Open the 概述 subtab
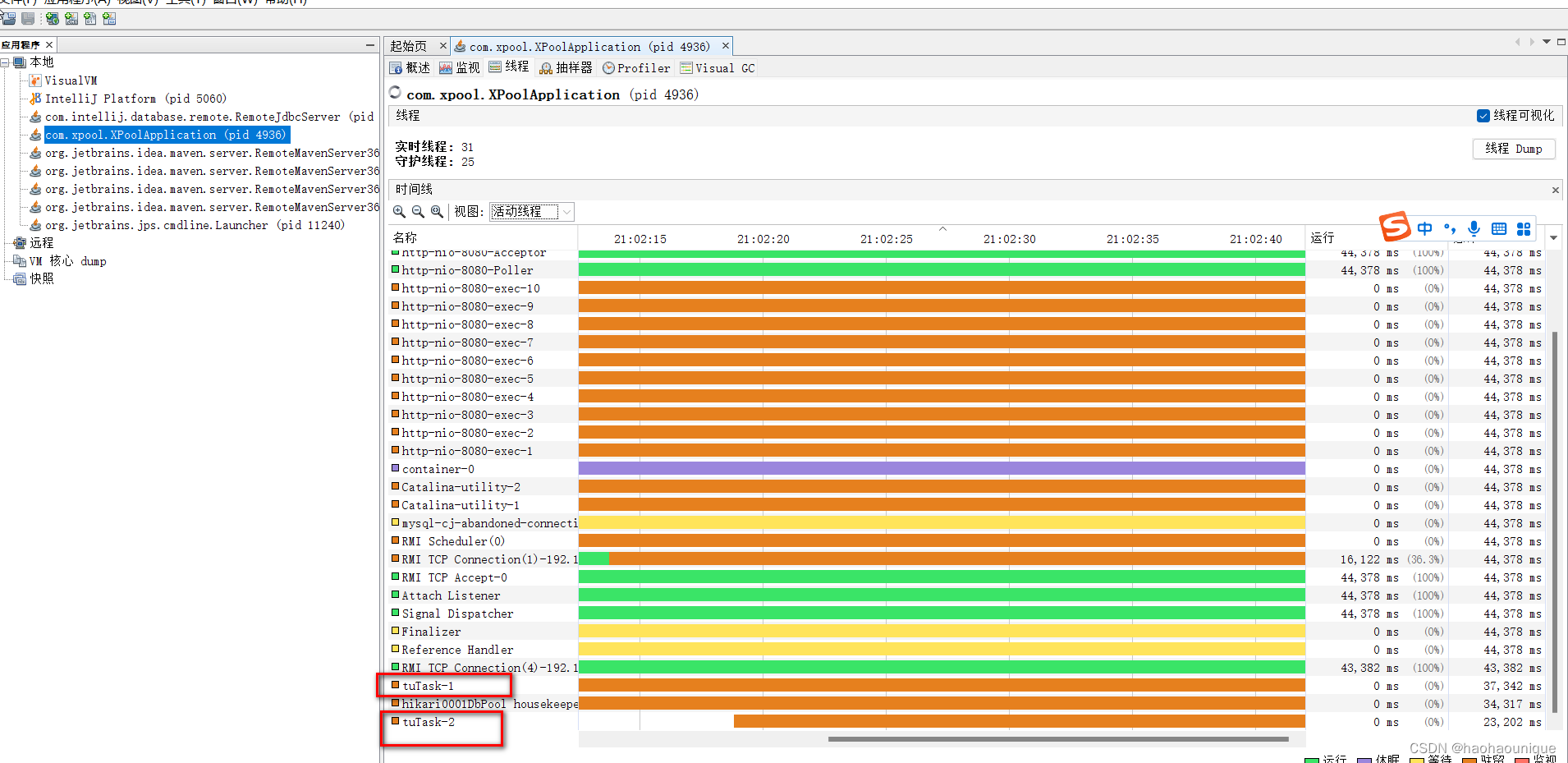1568x763 pixels. coord(410,68)
